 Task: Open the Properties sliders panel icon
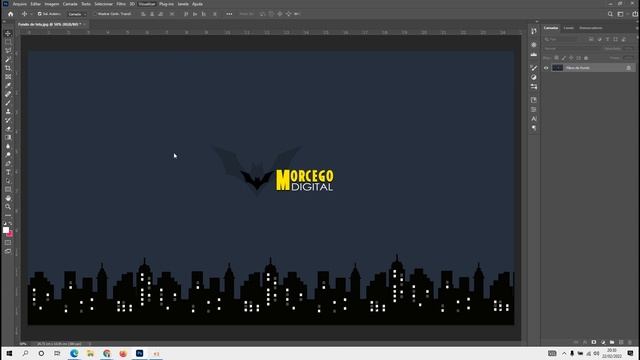[x=534, y=87]
